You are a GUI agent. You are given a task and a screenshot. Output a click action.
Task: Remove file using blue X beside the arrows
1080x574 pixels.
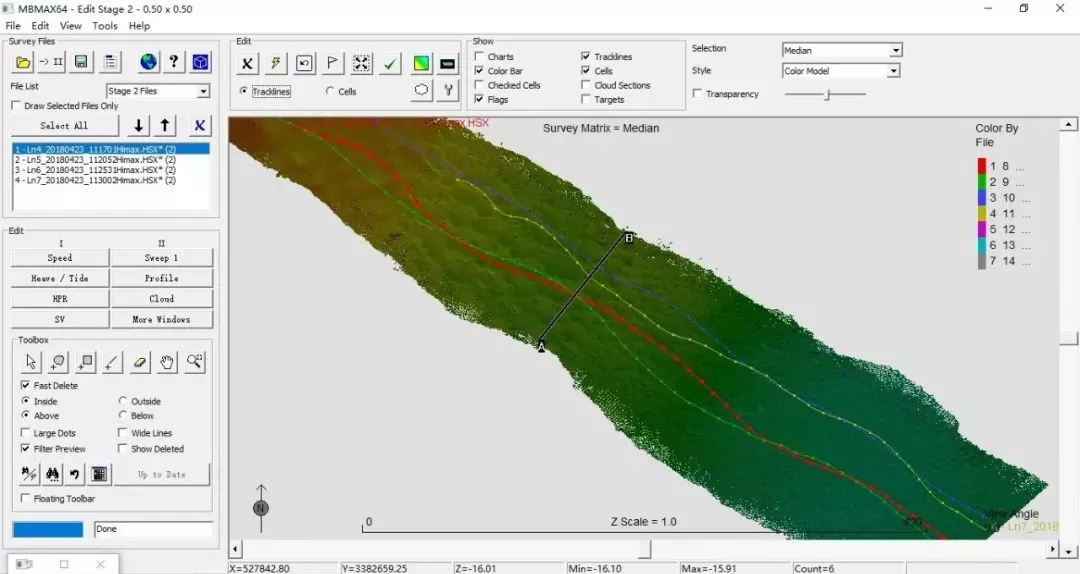click(199, 125)
